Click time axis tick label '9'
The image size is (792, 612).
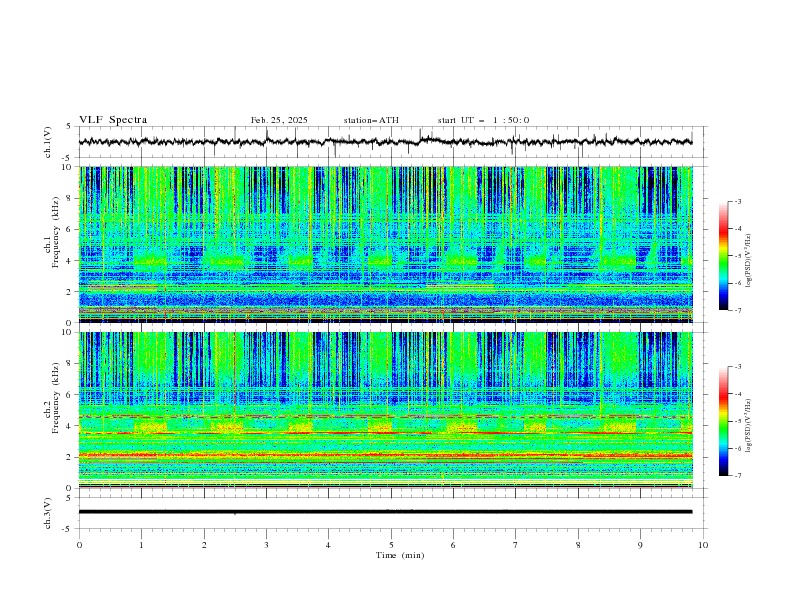(640, 545)
